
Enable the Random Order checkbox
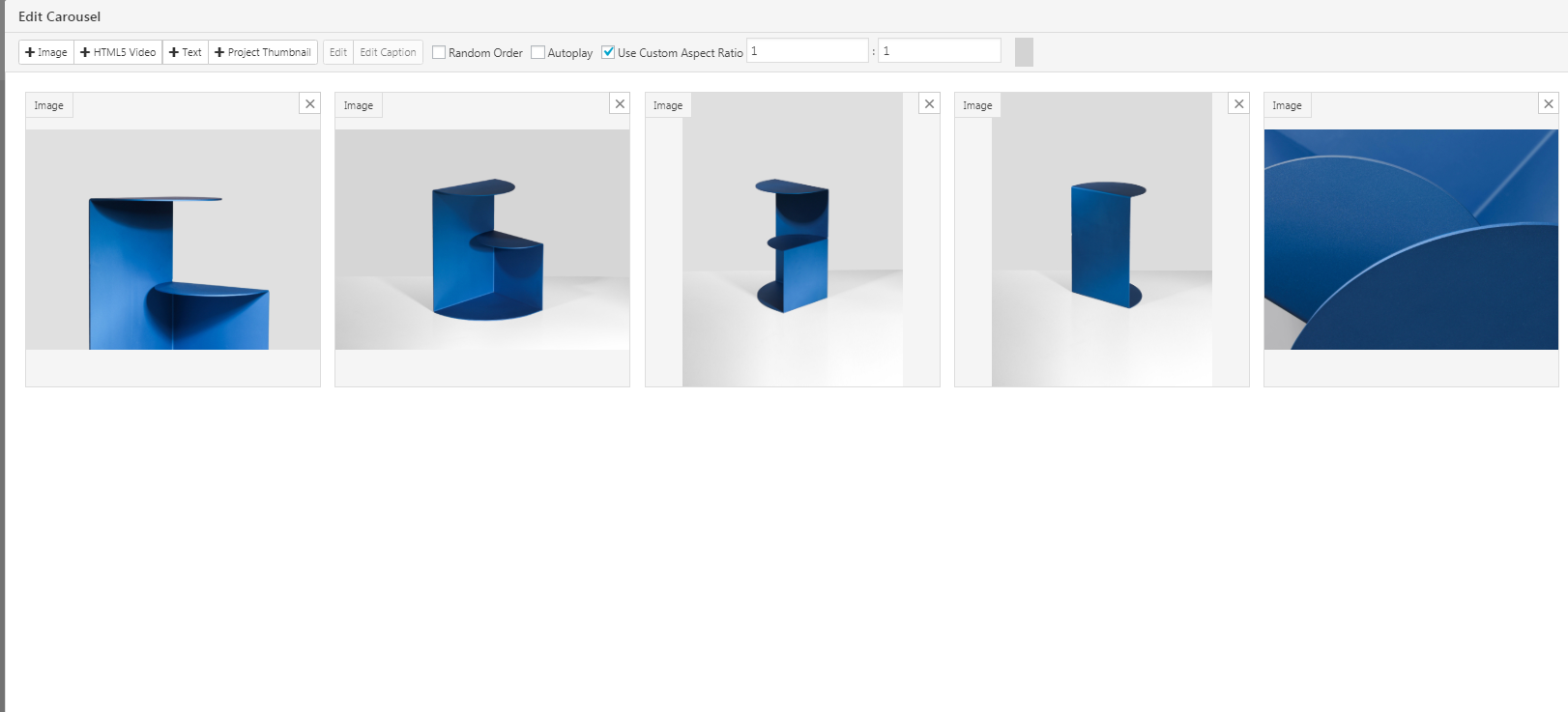439,53
